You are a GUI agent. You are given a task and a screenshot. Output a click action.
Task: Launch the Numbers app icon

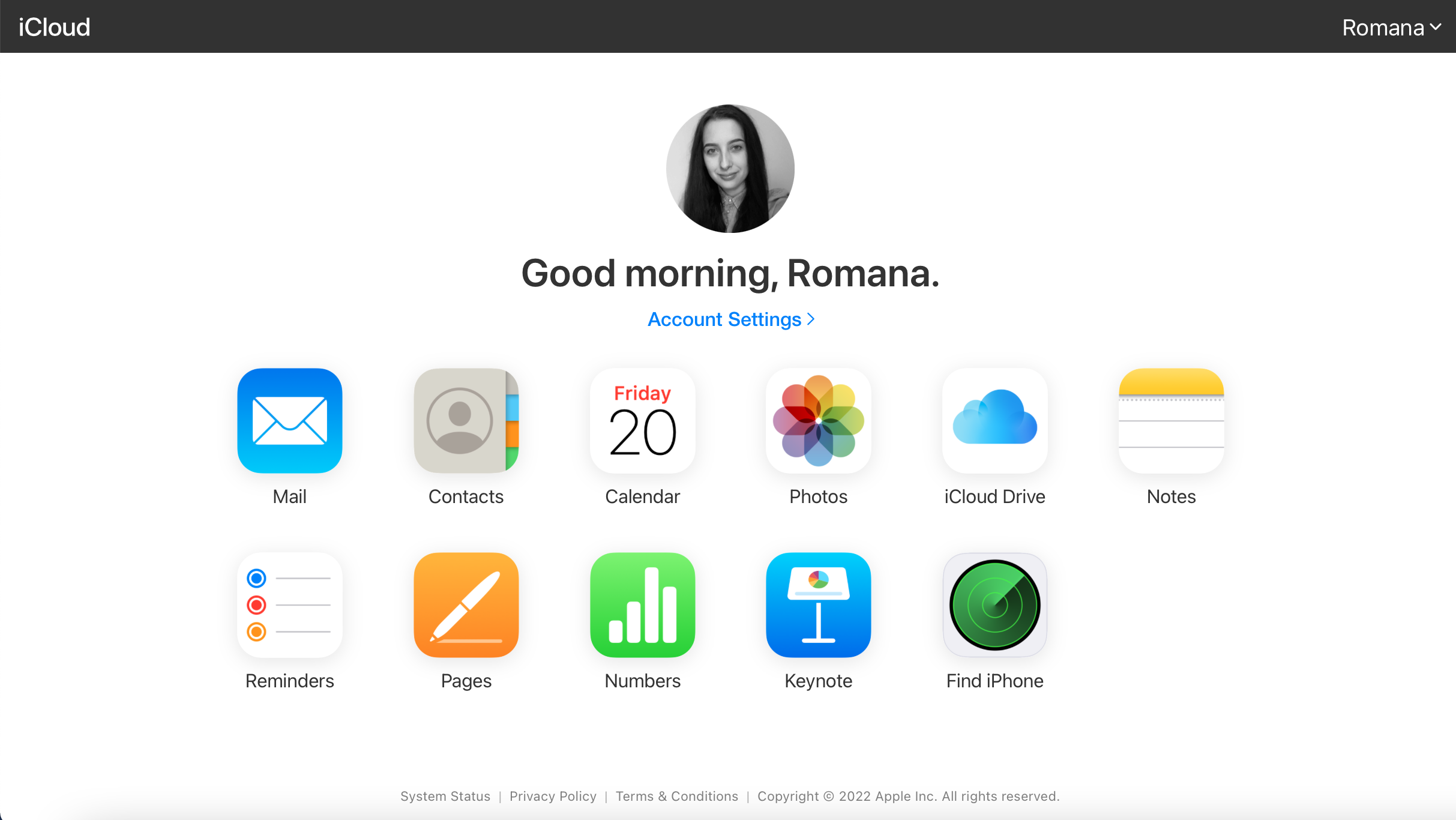643,605
